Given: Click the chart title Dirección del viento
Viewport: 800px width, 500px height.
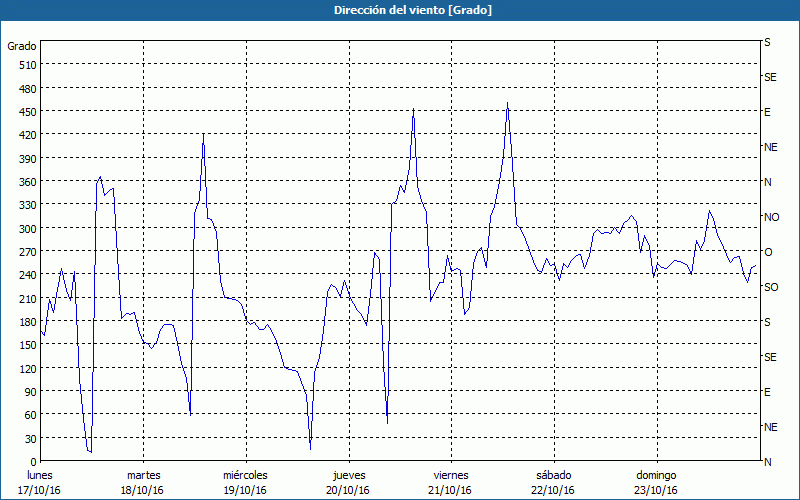Looking at the screenshot, I should (399, 10).
